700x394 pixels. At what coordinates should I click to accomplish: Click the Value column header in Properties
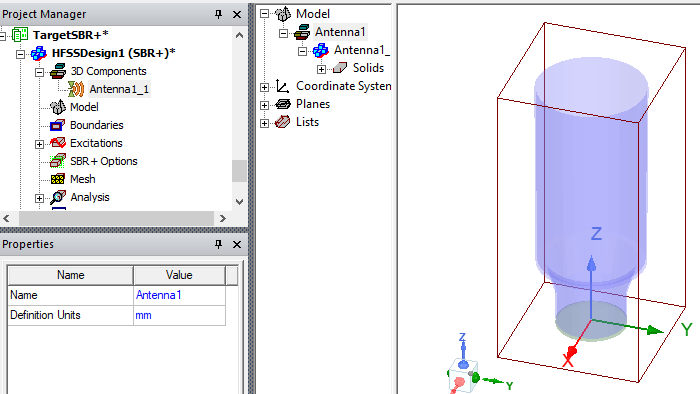point(179,275)
